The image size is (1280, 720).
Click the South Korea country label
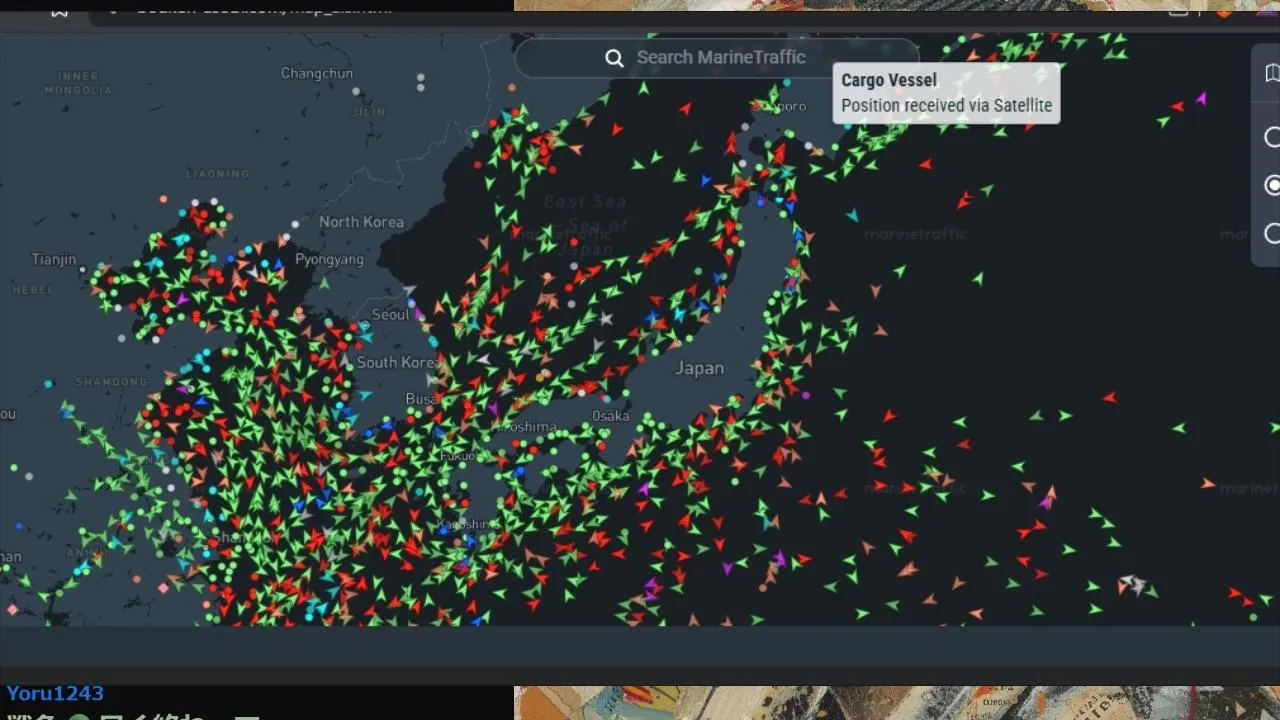click(x=398, y=362)
